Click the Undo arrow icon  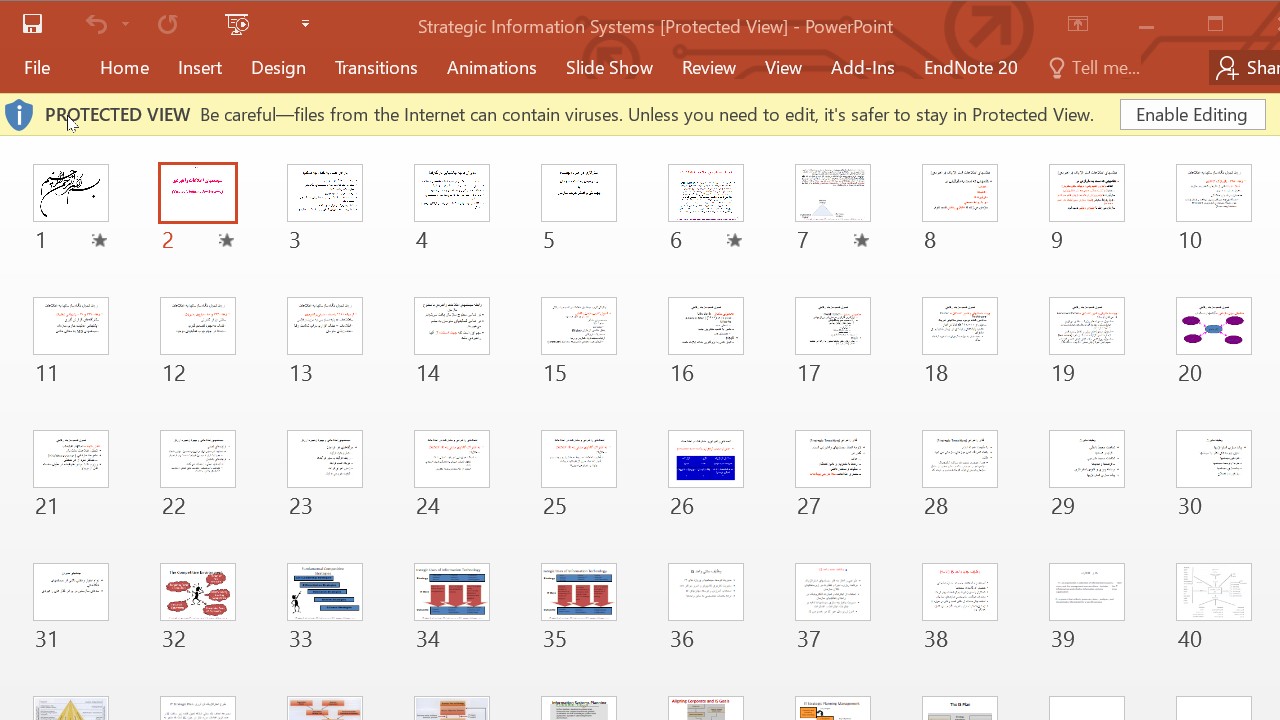pyautogui.click(x=96, y=24)
